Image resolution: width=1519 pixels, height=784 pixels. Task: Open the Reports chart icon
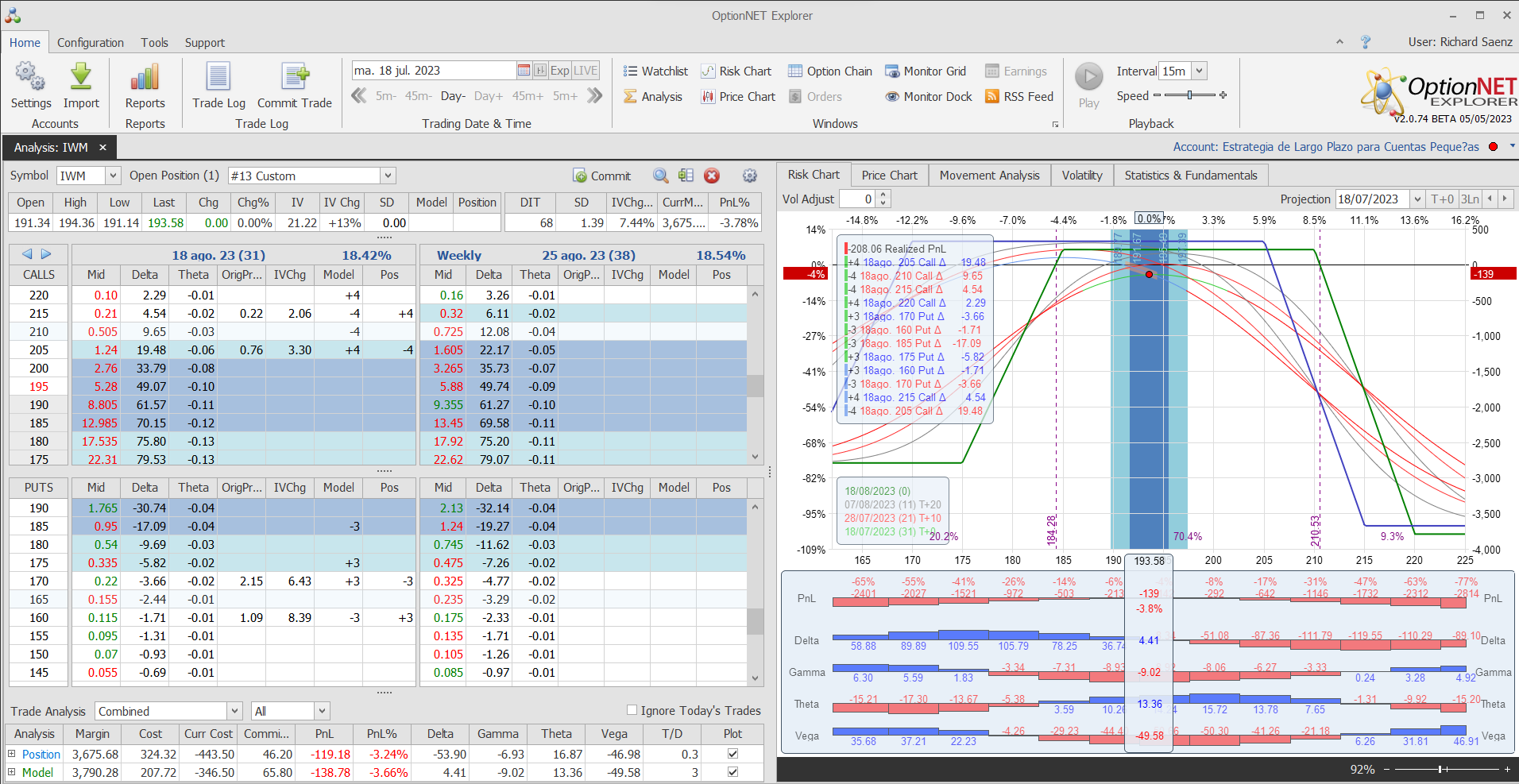[x=145, y=78]
